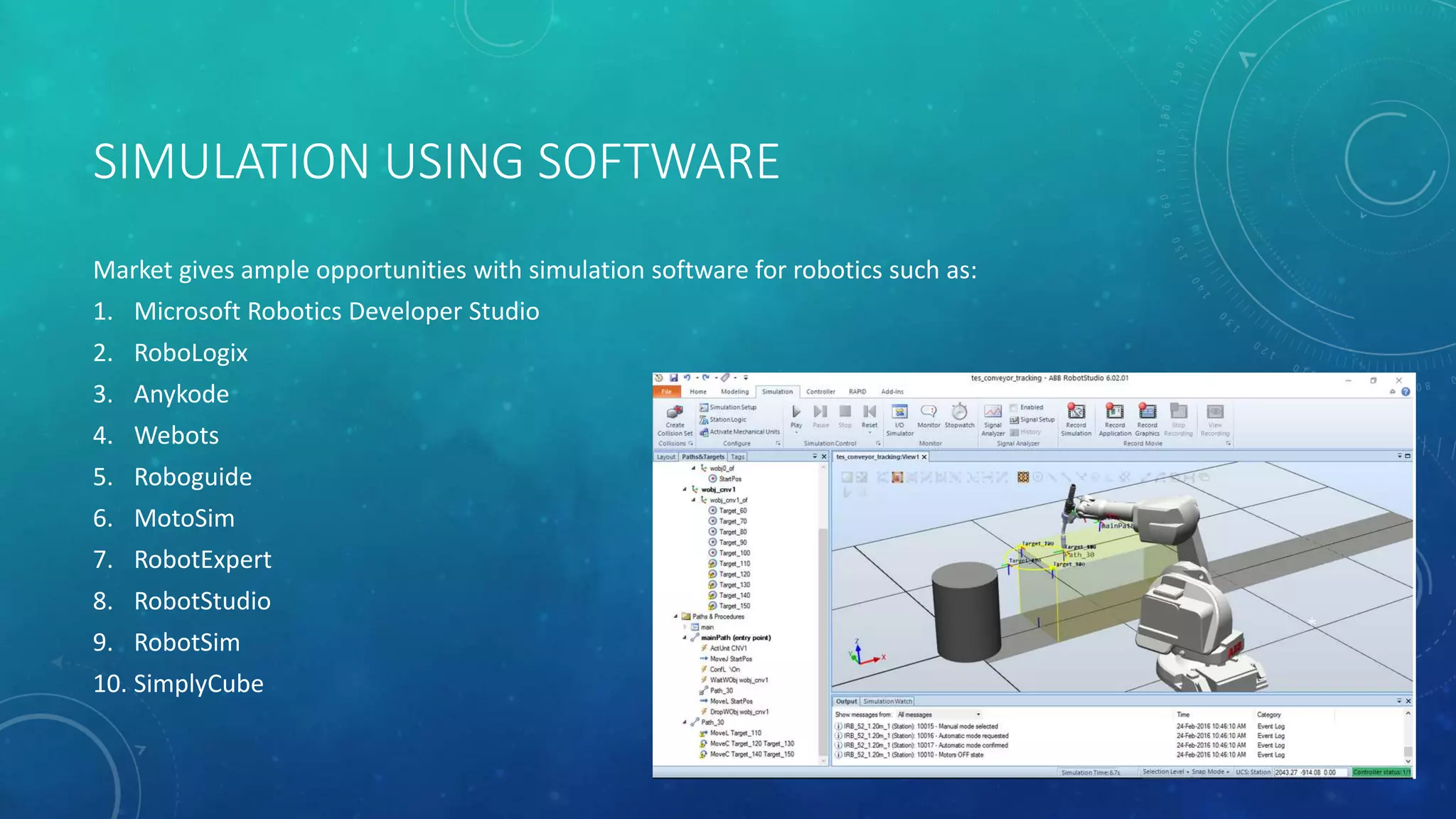Image resolution: width=1456 pixels, height=819 pixels.
Task: Click the Stop simulation icon
Action: (845, 412)
